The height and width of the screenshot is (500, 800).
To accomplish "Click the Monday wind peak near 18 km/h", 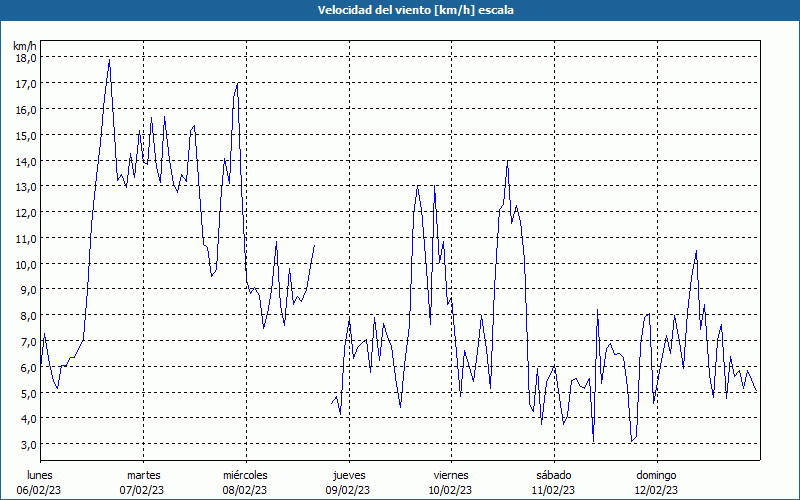I will pos(109,60).
